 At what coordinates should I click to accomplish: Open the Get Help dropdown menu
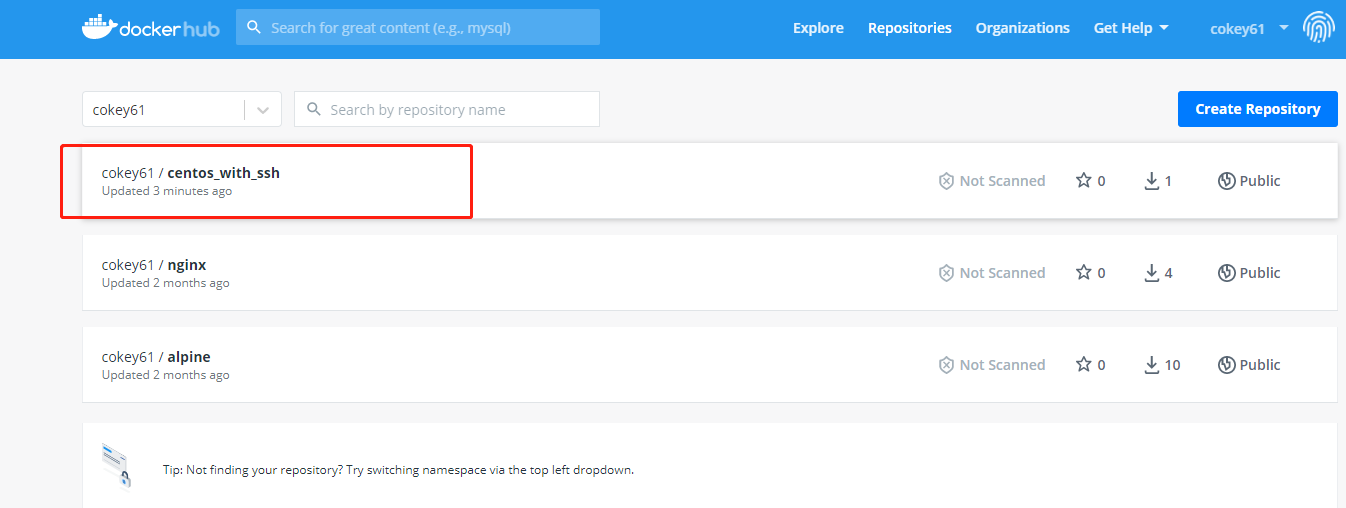[x=1131, y=28]
